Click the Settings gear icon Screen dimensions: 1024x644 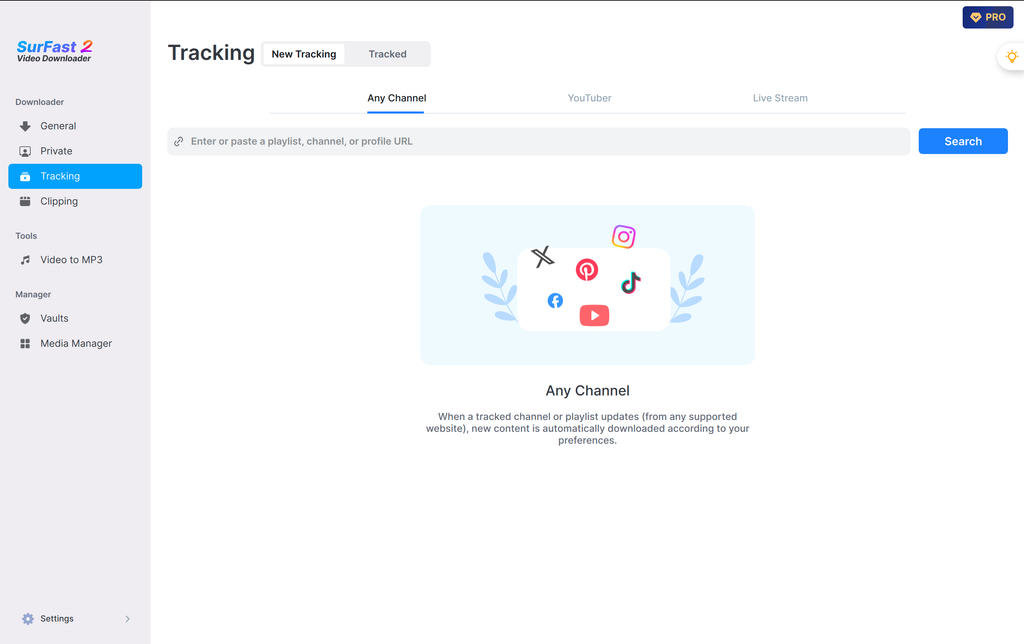pos(27,619)
